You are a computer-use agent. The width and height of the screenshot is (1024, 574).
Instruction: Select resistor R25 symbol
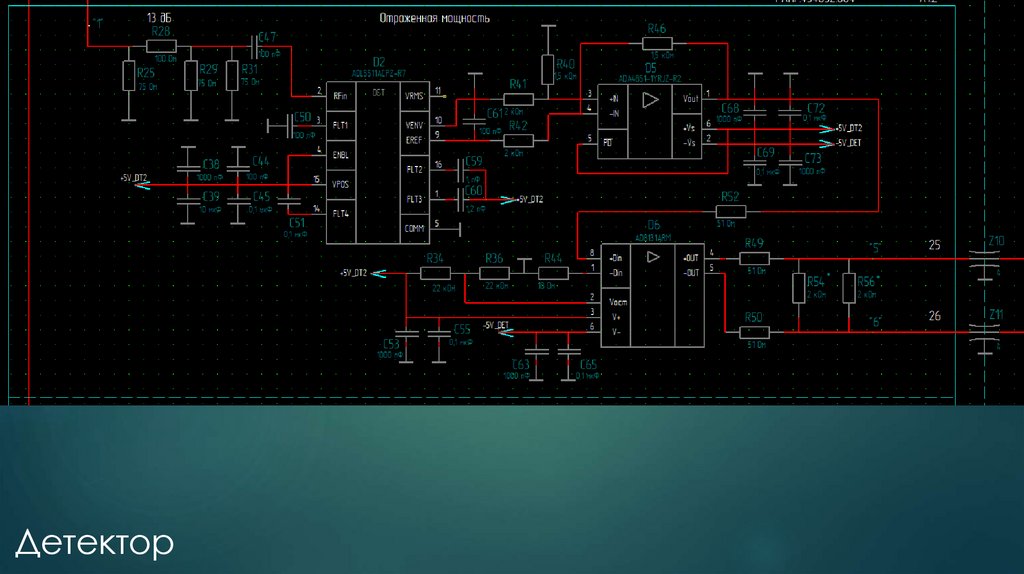click(129, 76)
